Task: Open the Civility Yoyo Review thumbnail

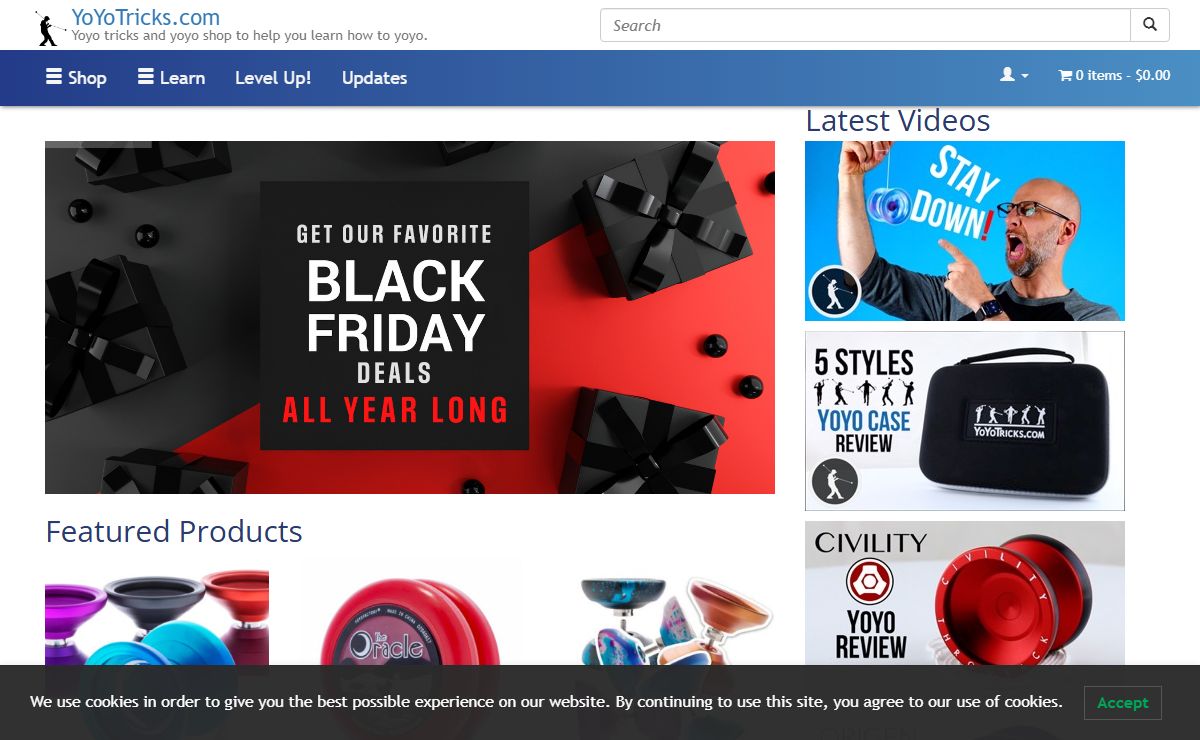Action: click(x=965, y=594)
